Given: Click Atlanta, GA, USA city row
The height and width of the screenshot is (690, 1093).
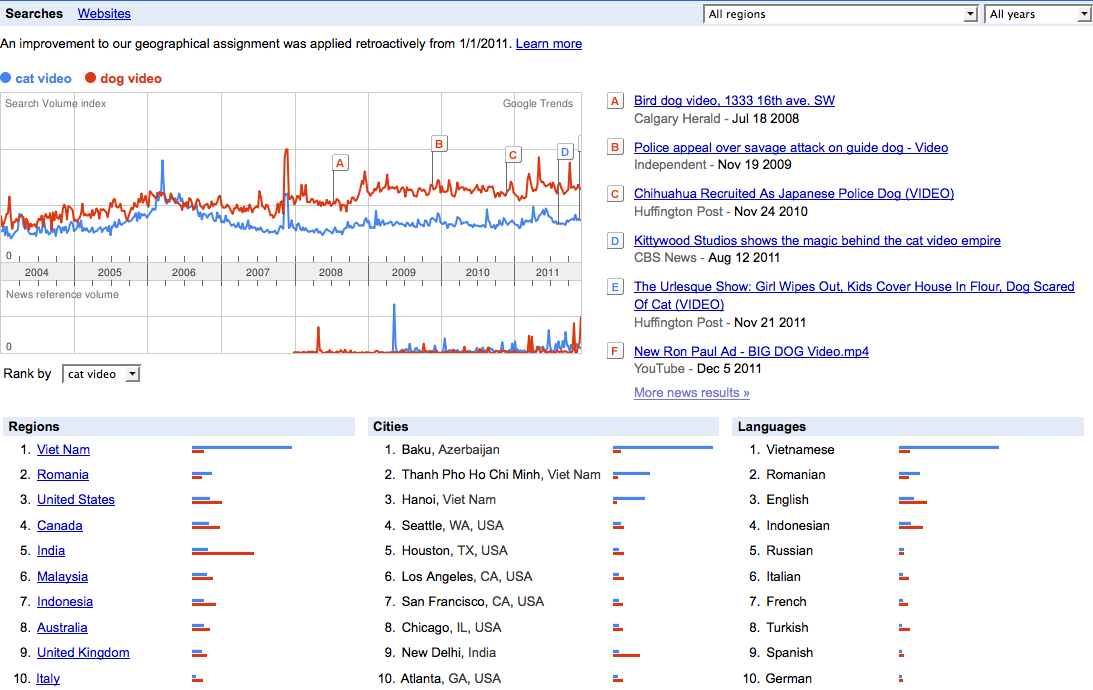Looking at the screenshot, I should click(x=450, y=678).
